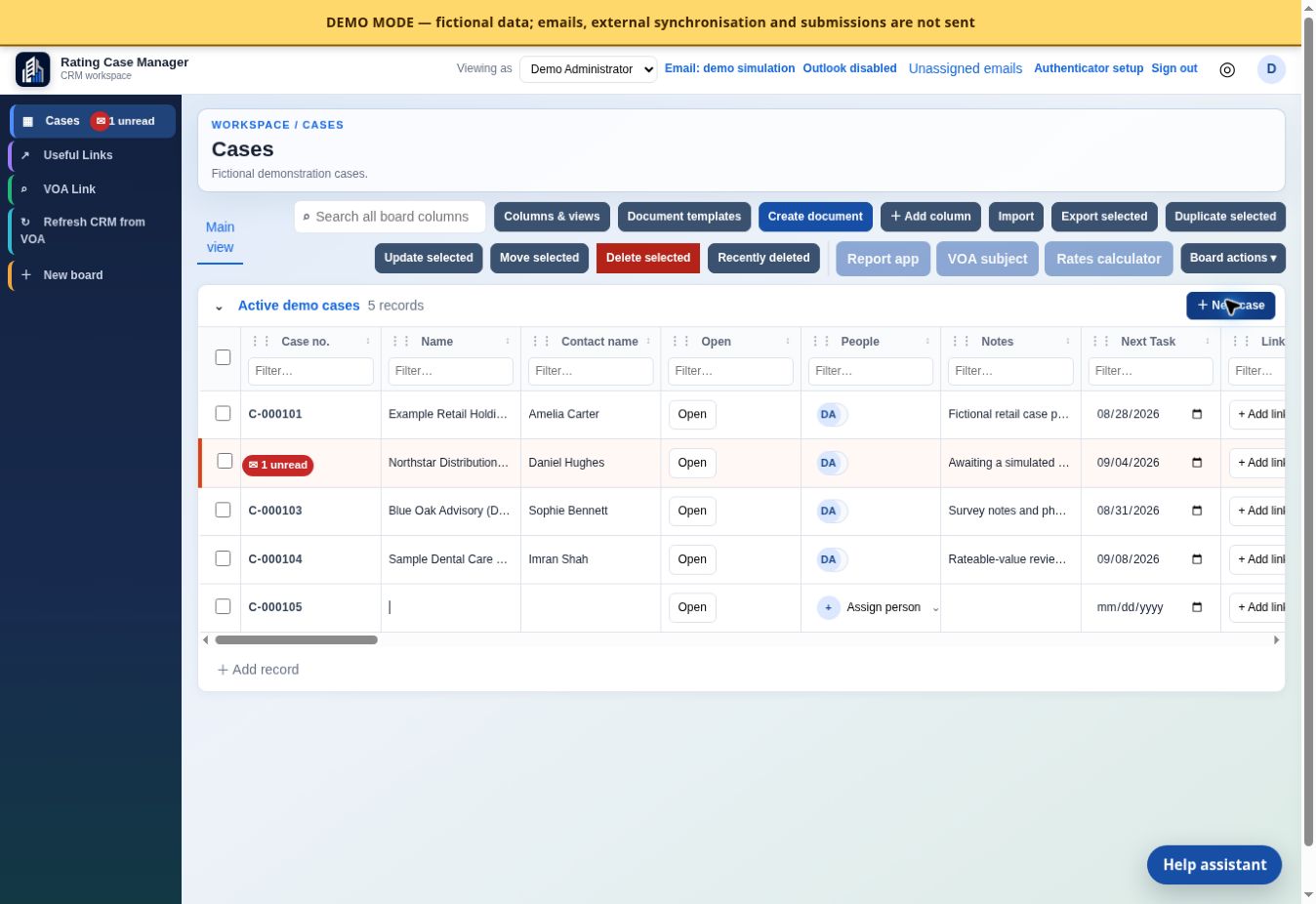Click the sort arrows on Notes column
Viewport: 1316px width, 904px height.
tap(1068, 342)
